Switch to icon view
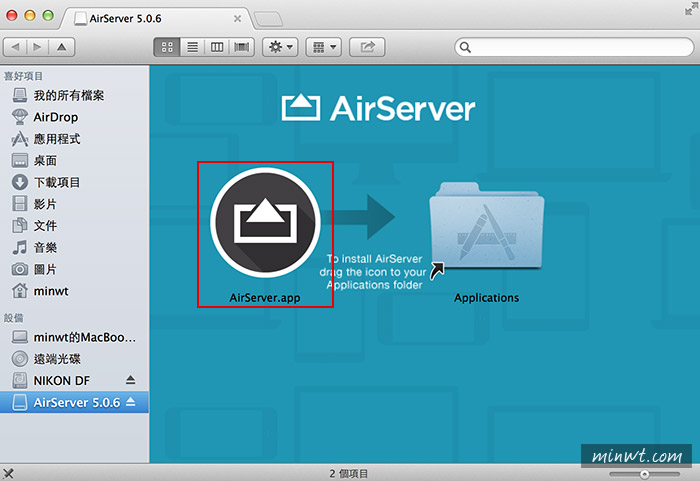The height and width of the screenshot is (481, 700). point(167,47)
